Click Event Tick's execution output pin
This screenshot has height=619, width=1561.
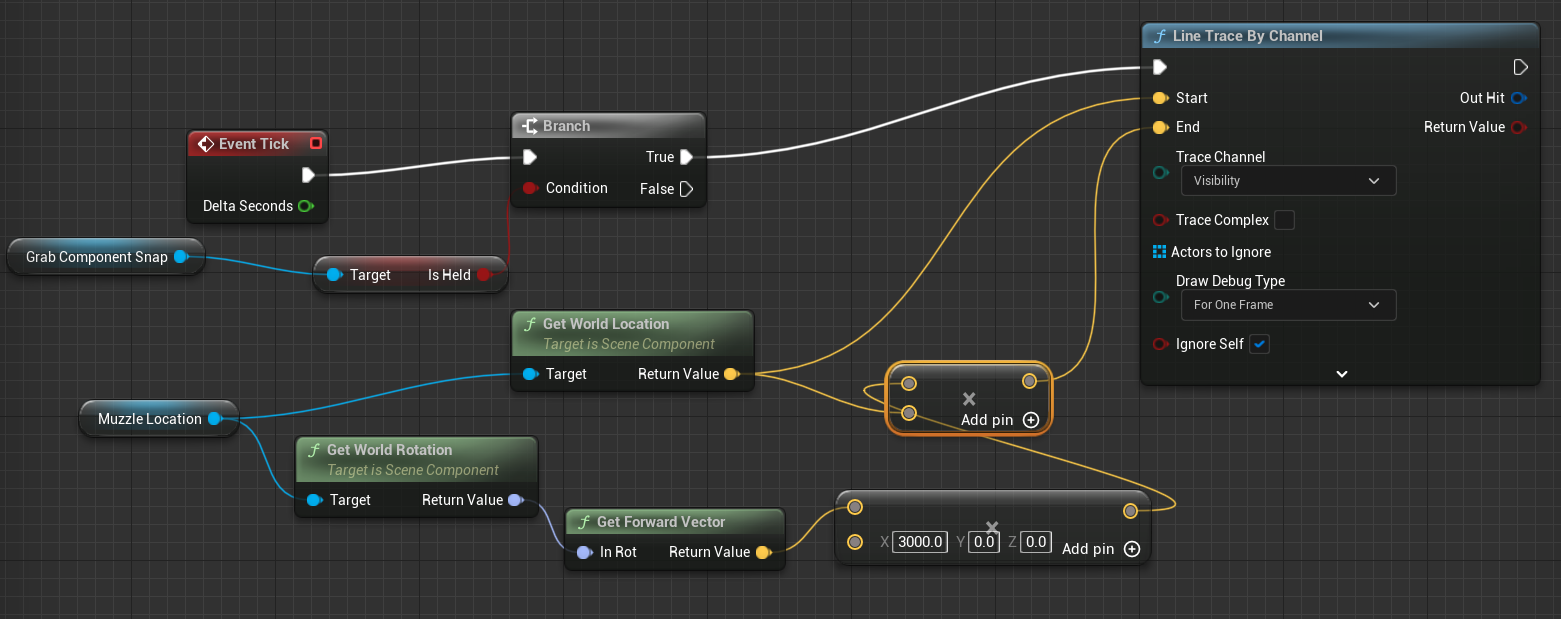click(x=308, y=175)
